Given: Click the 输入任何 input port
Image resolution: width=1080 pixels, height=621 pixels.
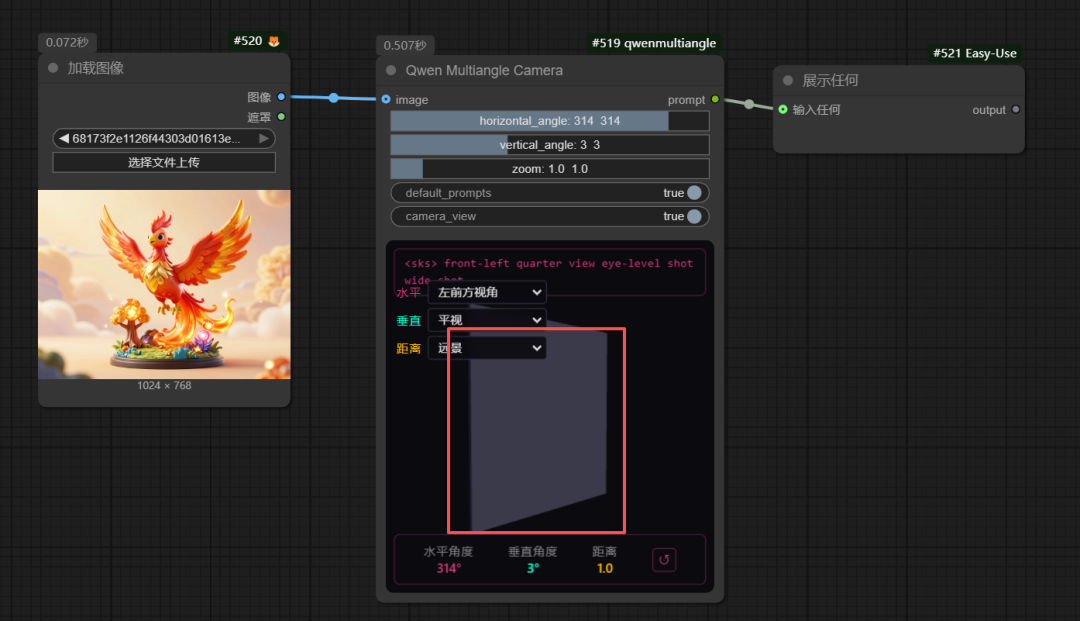Looking at the screenshot, I should [x=783, y=110].
